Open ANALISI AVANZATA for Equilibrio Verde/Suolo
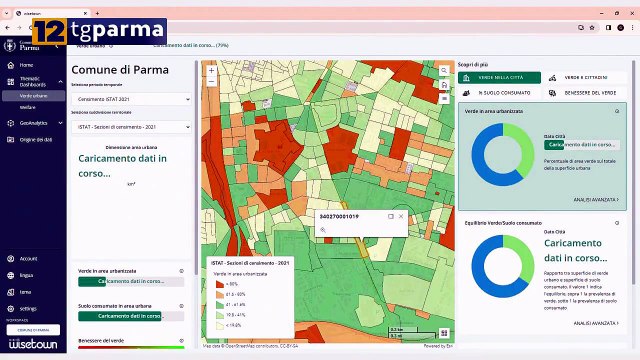The height and width of the screenshot is (360, 640). 596,323
